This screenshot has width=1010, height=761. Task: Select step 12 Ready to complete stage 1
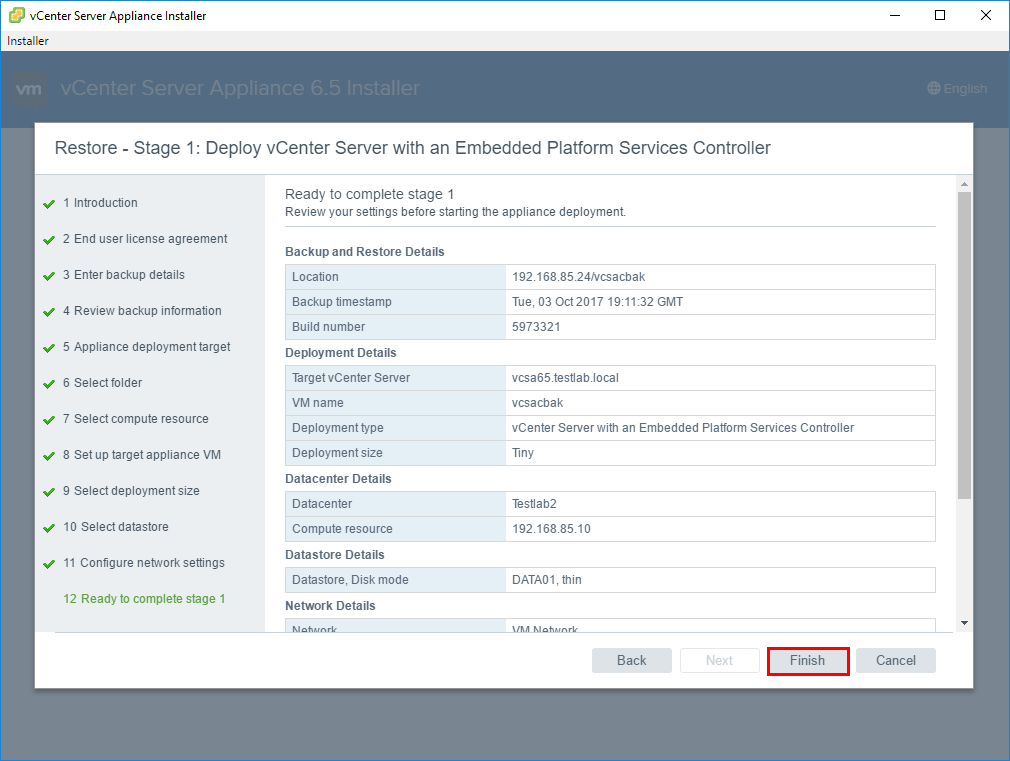144,599
